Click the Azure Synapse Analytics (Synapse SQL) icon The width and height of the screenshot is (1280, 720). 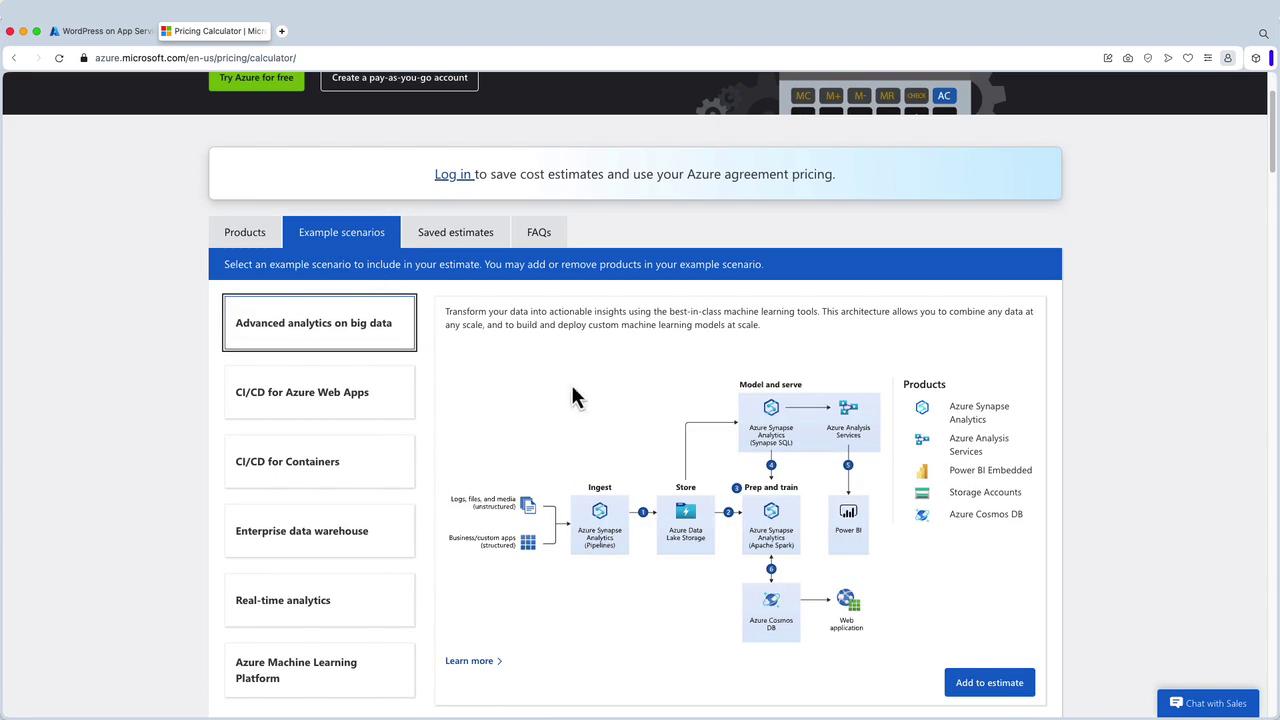click(771, 408)
